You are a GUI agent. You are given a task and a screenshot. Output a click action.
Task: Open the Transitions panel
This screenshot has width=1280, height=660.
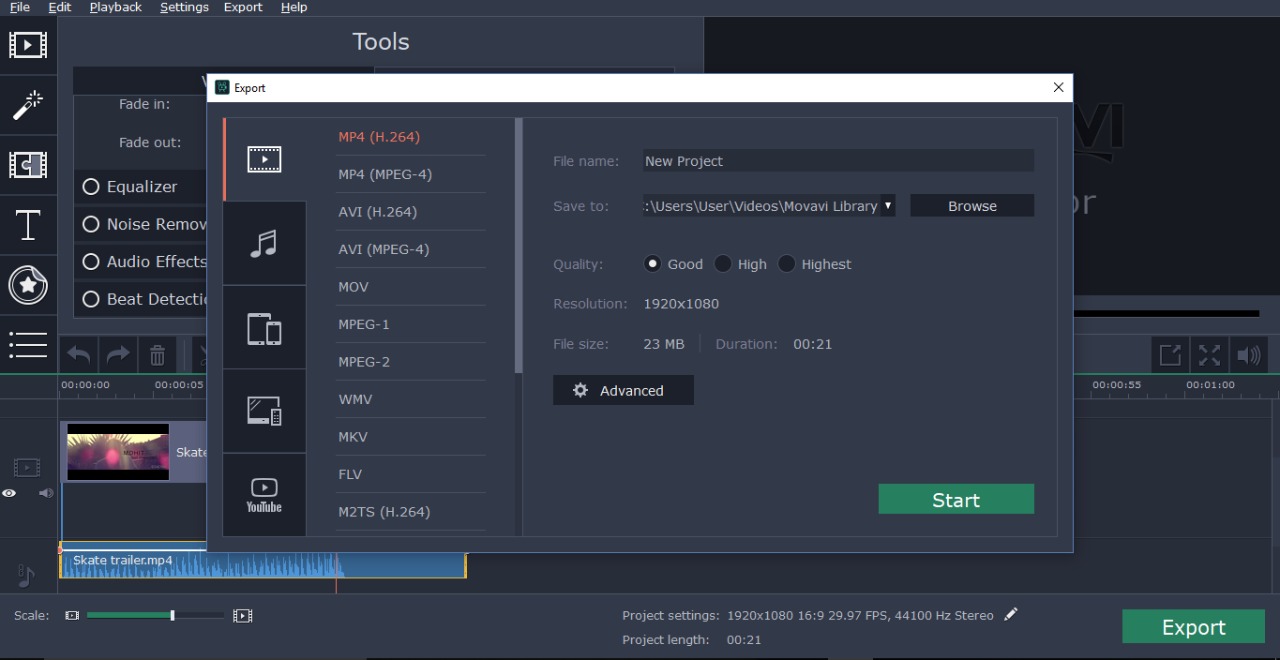tap(28, 165)
